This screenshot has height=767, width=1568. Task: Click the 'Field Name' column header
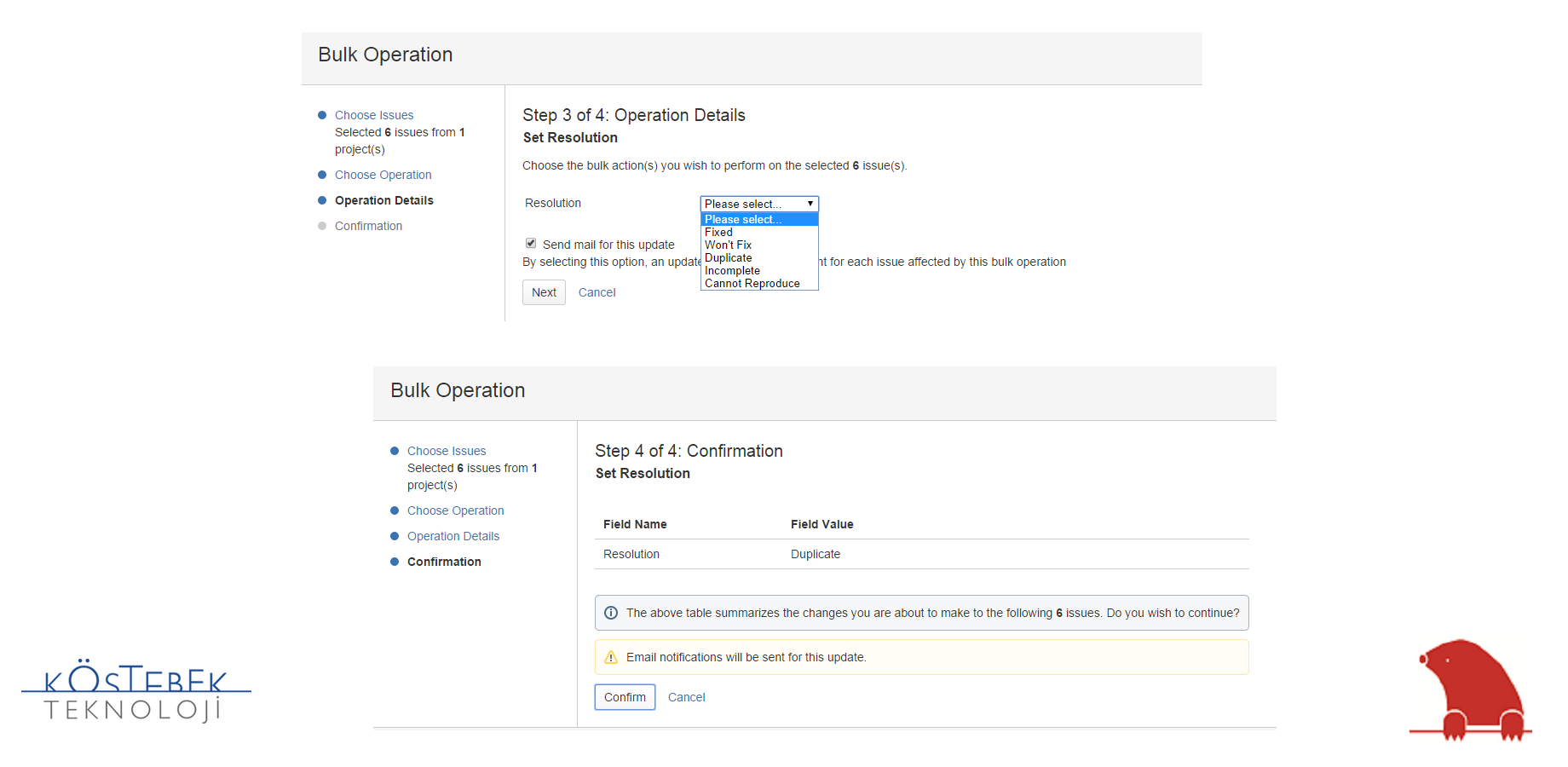635,524
